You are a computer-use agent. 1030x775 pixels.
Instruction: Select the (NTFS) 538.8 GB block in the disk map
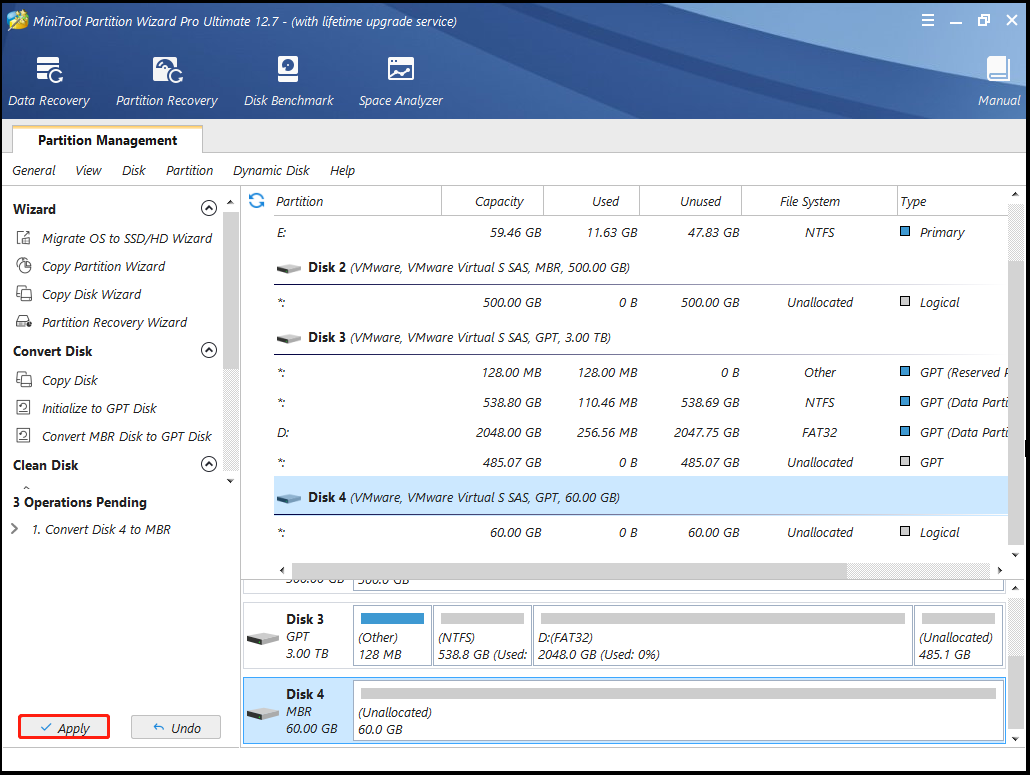(x=482, y=636)
